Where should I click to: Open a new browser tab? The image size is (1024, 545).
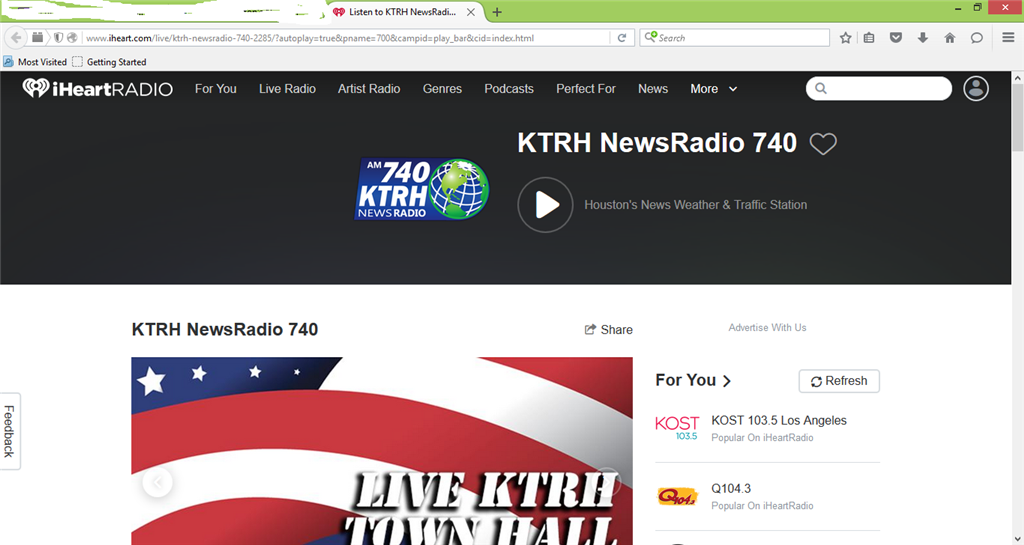click(497, 12)
